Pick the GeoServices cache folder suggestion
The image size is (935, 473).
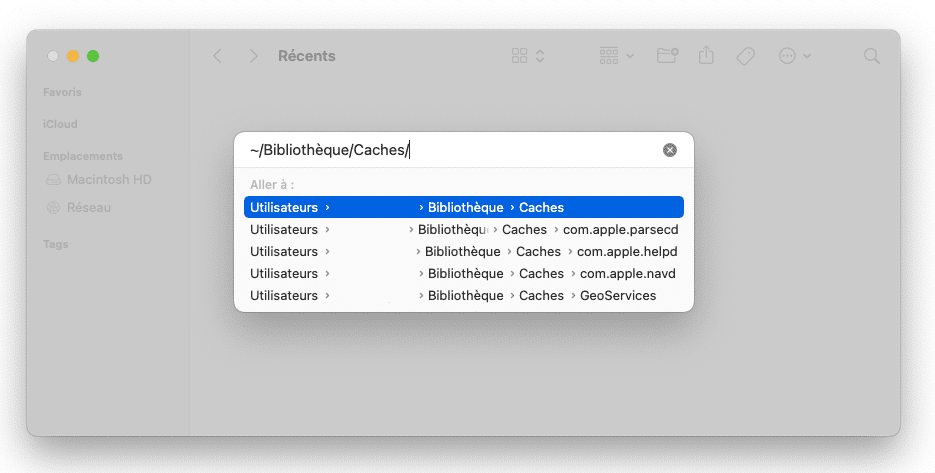click(x=463, y=296)
